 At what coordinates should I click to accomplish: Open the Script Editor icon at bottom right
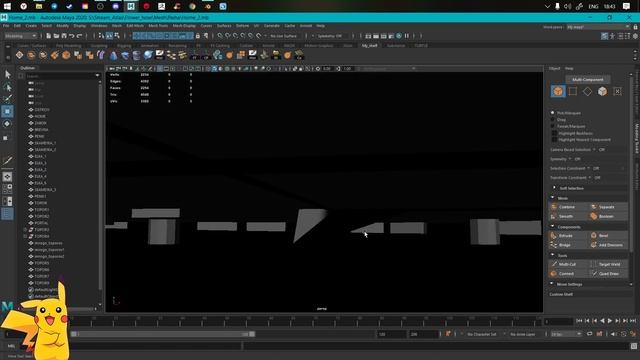click(634, 346)
